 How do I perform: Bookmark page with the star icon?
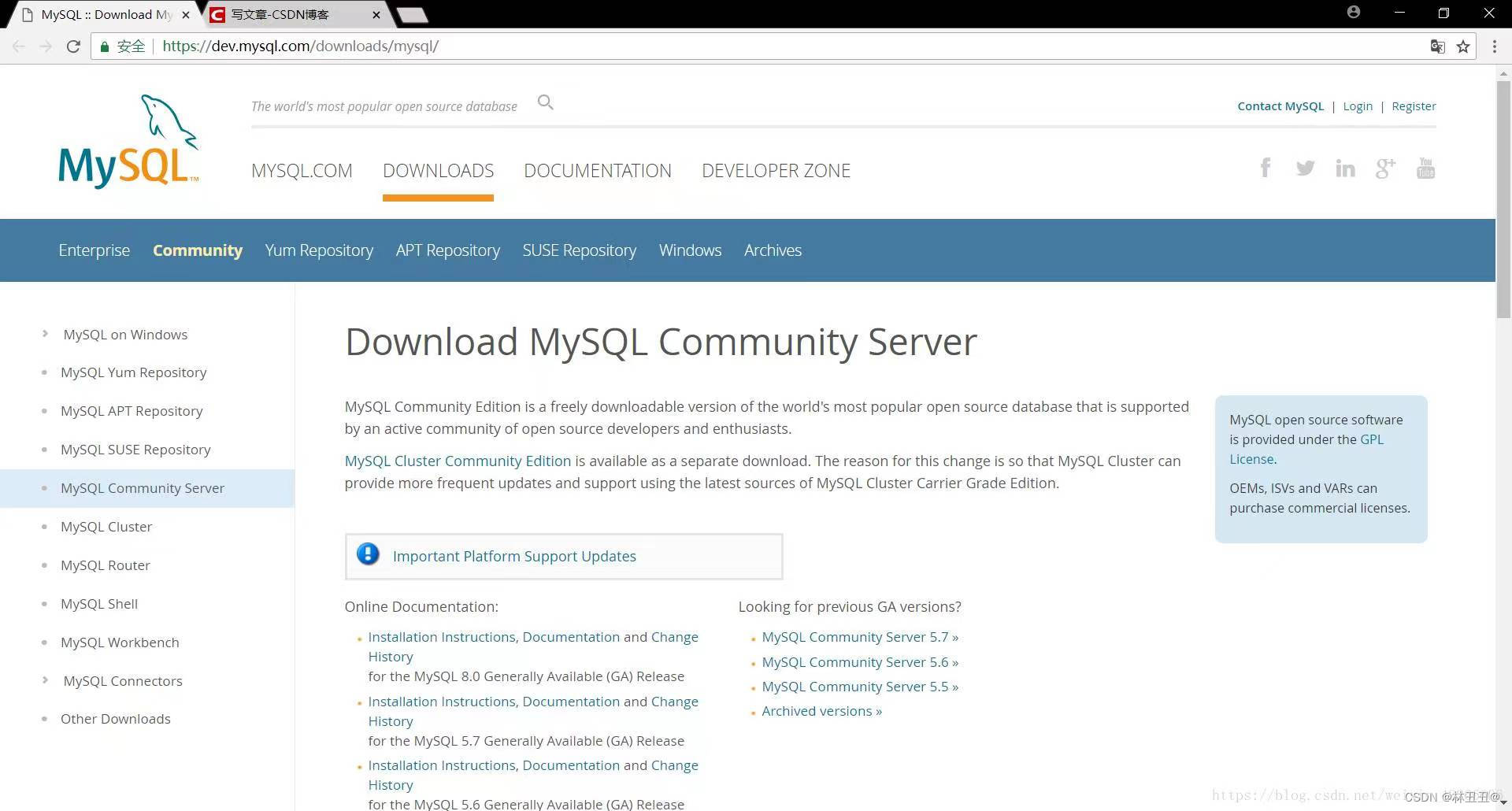pyautogui.click(x=1463, y=46)
